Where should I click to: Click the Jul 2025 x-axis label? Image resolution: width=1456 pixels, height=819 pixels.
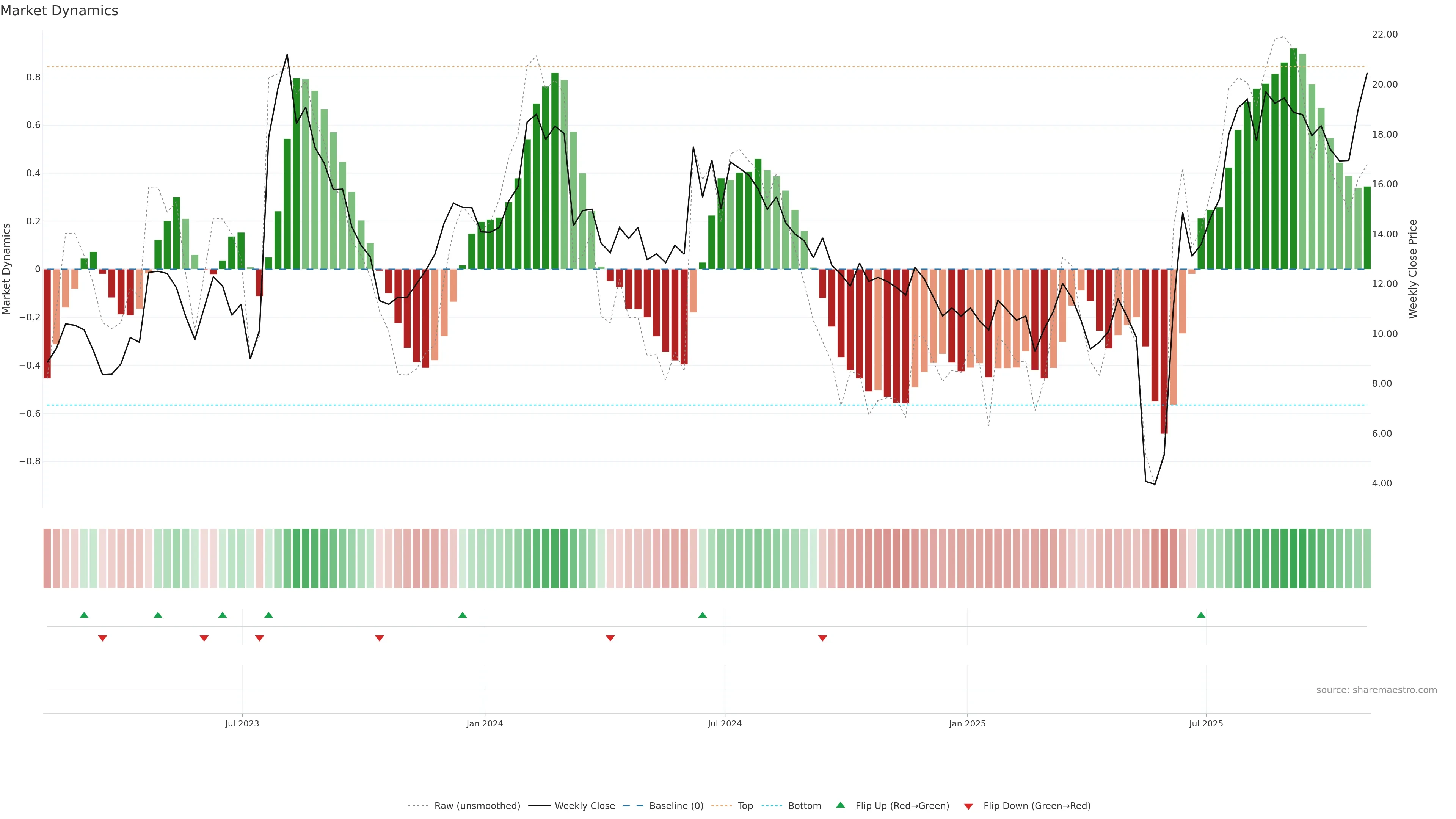click(1206, 723)
